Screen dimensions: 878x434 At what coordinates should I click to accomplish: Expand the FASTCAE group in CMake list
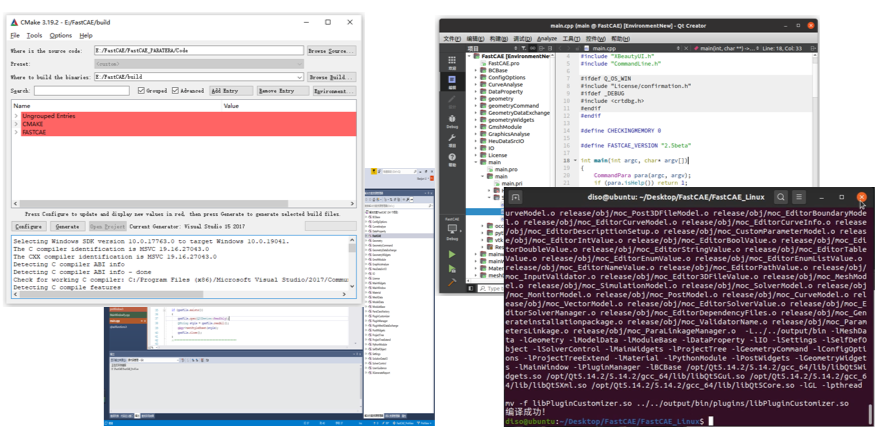[16, 132]
